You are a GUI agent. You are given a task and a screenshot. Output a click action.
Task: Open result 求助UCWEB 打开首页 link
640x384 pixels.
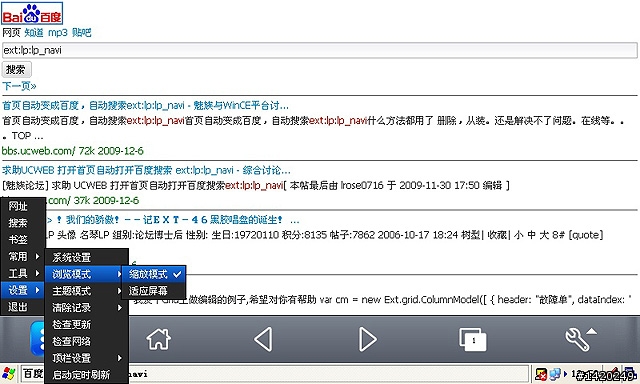(146, 170)
